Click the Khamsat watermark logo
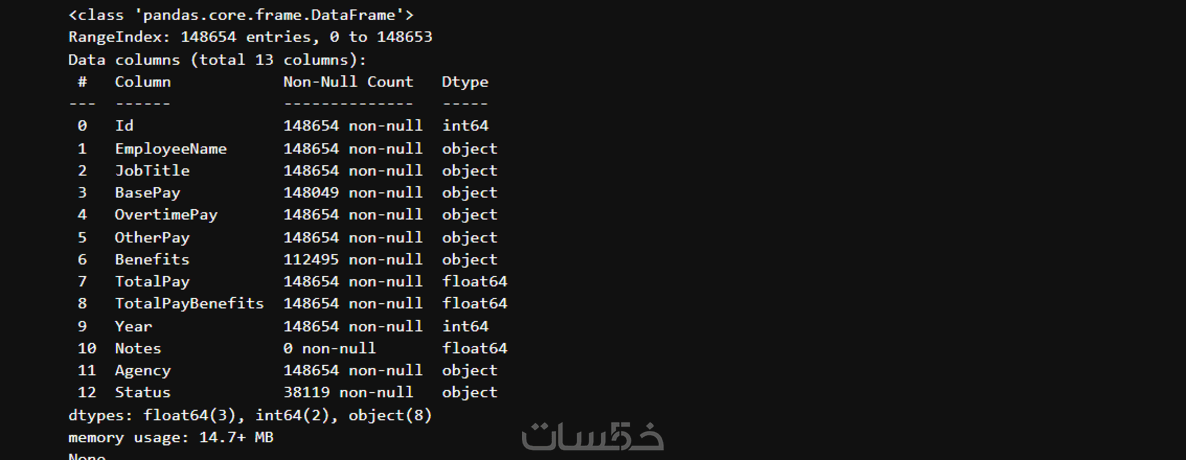Screen dimensions: 1186x460 pos(593,435)
